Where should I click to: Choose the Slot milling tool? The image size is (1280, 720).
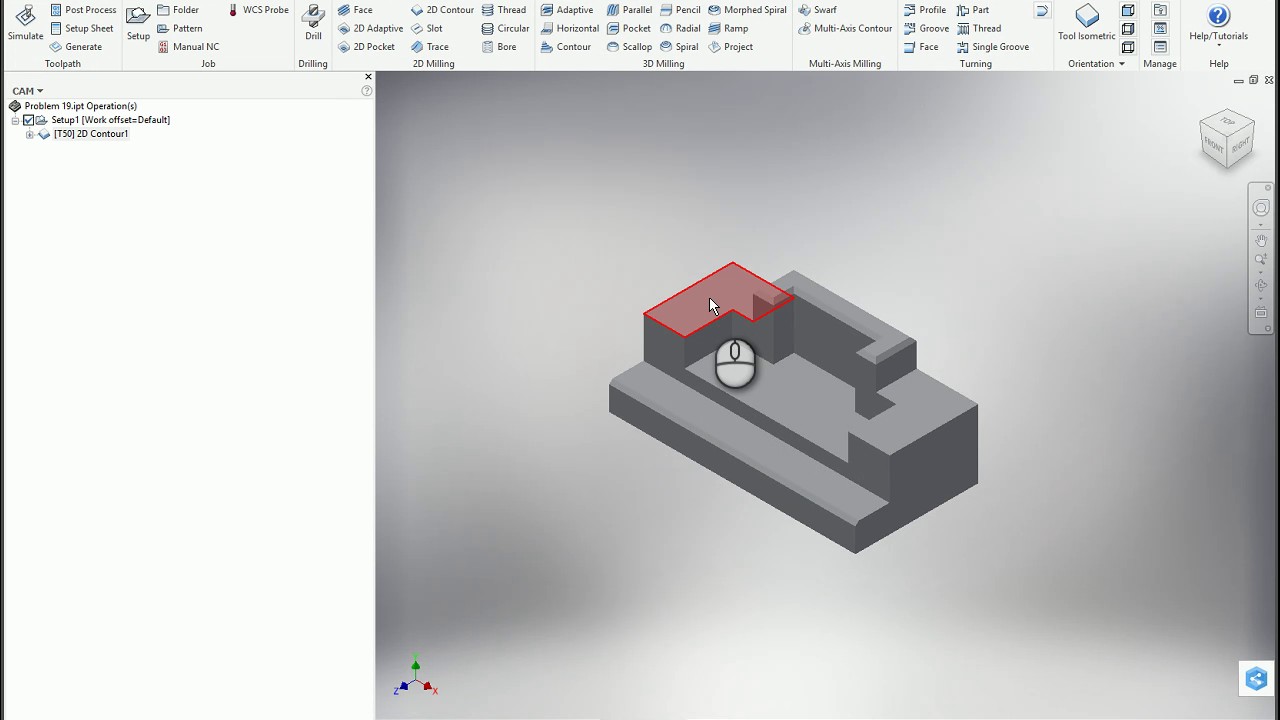click(x=427, y=28)
